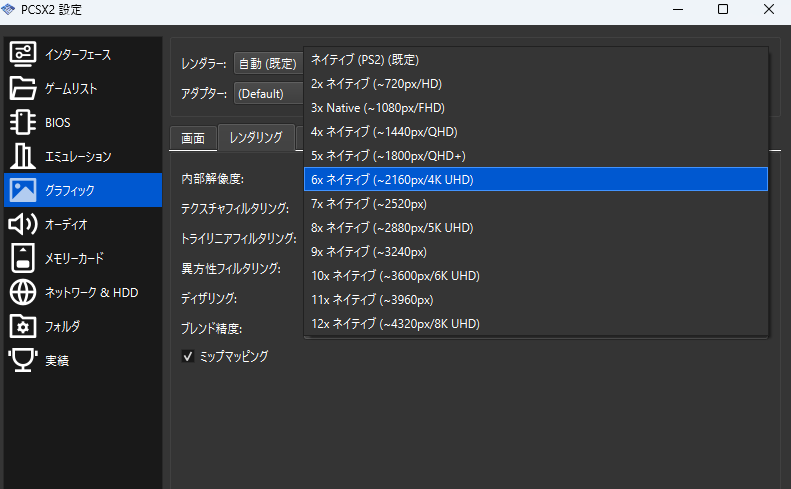Select the オーディオ speaker icon

tap(23, 224)
